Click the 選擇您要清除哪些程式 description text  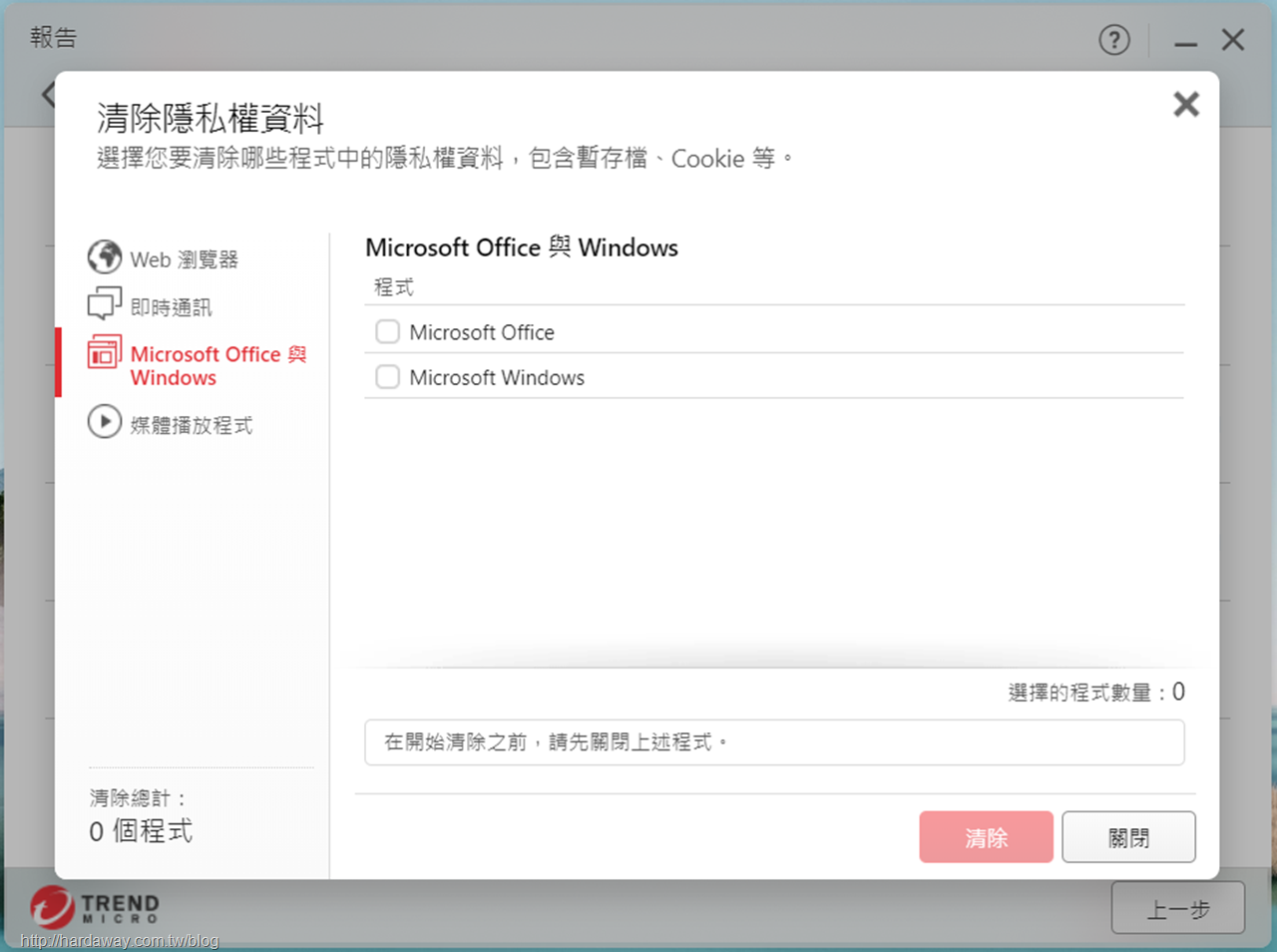(445, 158)
